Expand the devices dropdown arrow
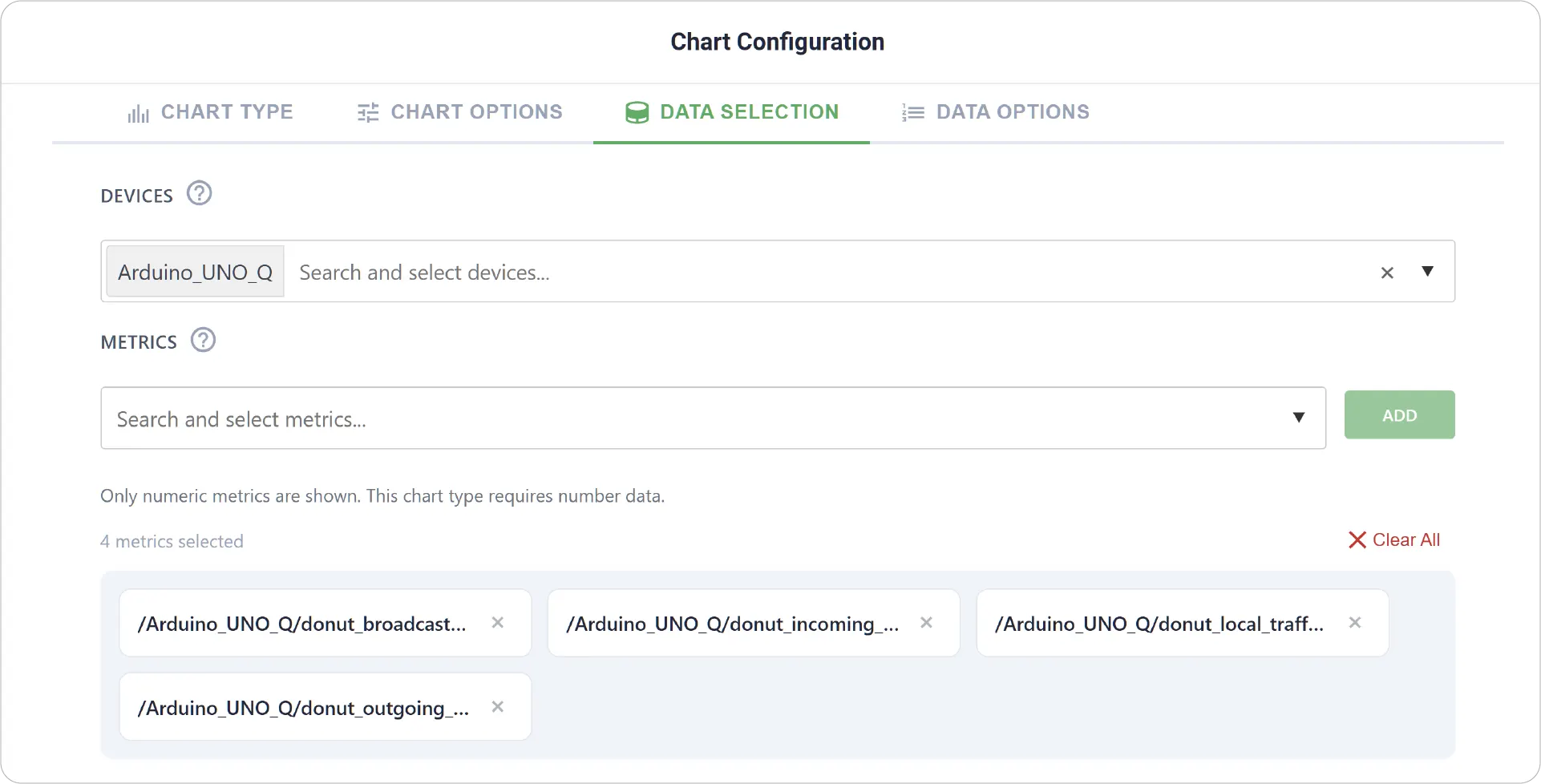 [1427, 272]
